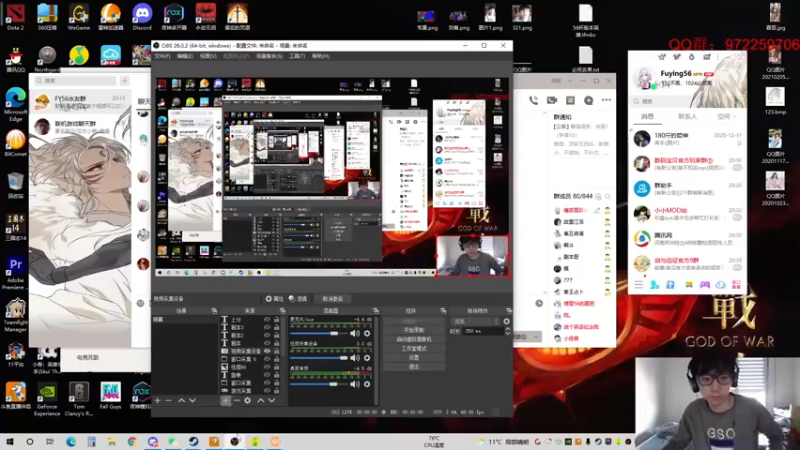800x450 pixels.
Task: Pop out the 来源 dock panel
Action: click(282, 311)
